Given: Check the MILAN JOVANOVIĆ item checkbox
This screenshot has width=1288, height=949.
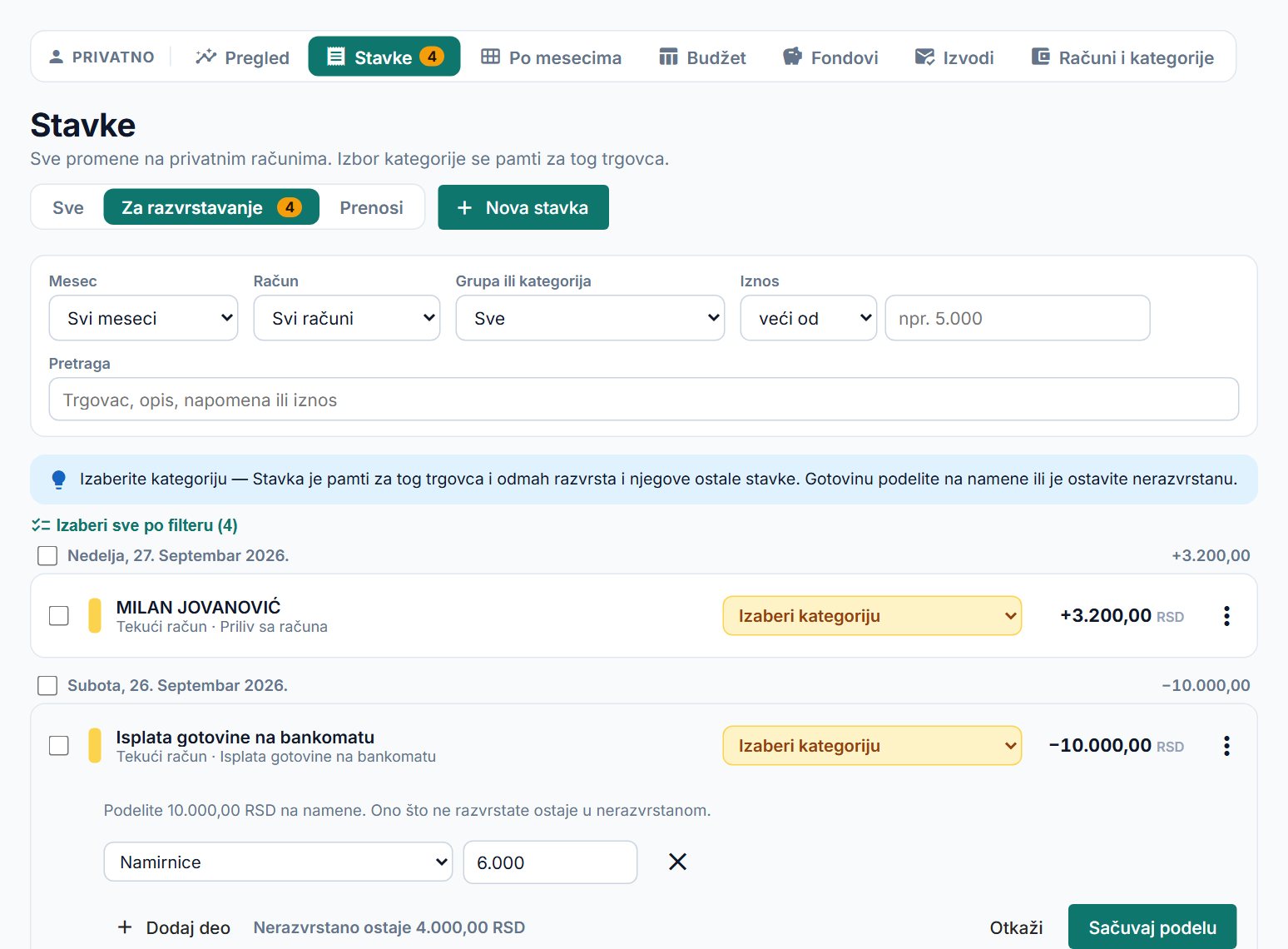Looking at the screenshot, I should point(59,616).
